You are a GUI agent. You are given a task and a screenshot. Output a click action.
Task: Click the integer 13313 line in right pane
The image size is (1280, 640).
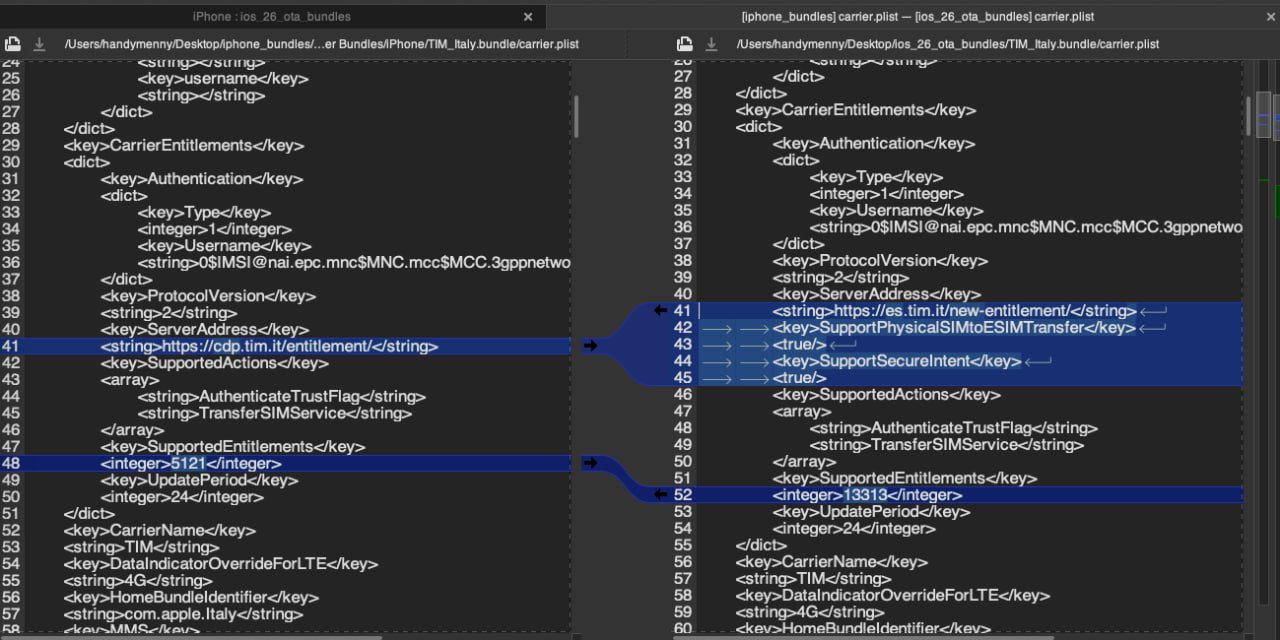click(x=866, y=495)
